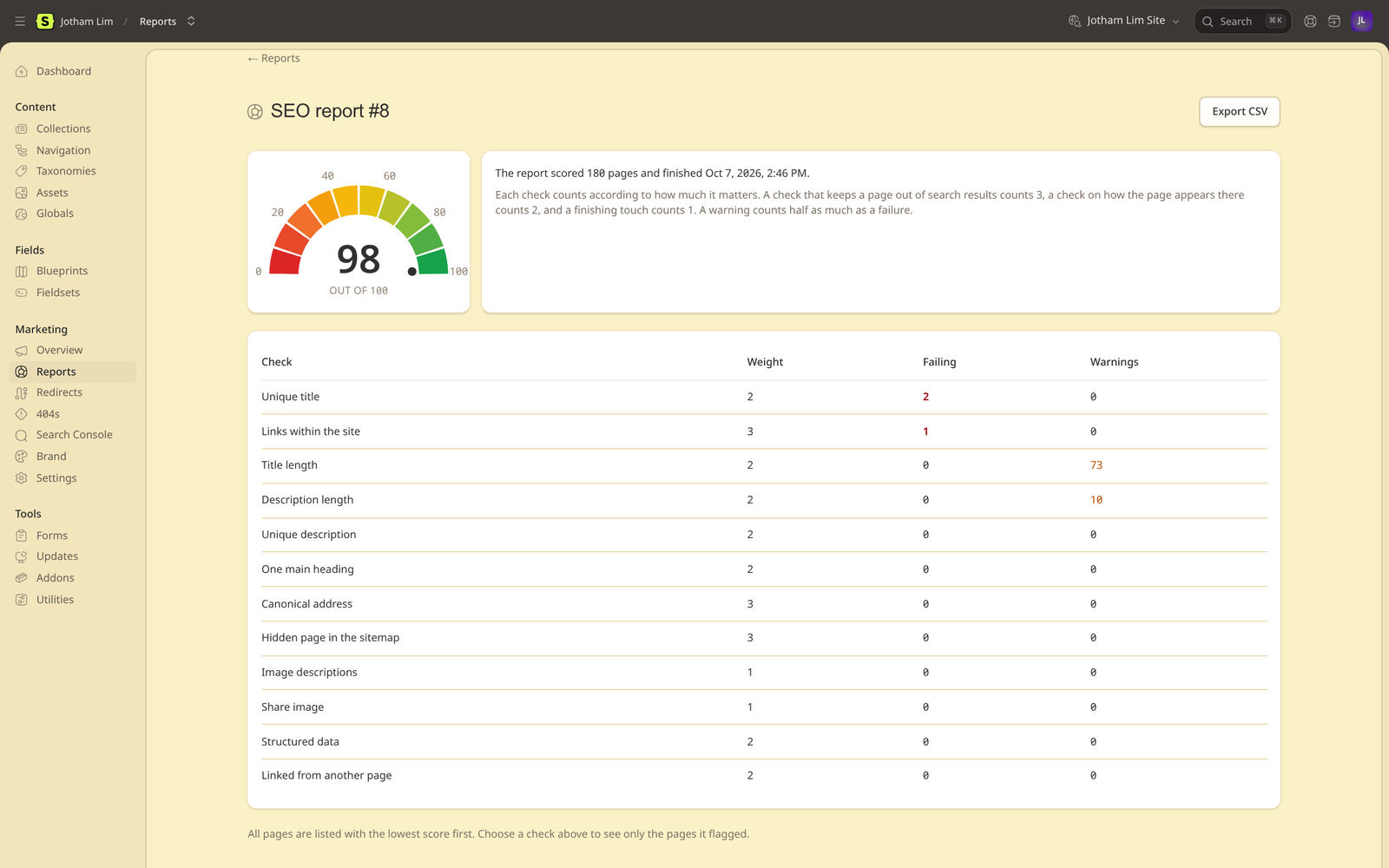Click the Taxonomies tag icon
Screen dimensions: 1389x868
(22, 171)
